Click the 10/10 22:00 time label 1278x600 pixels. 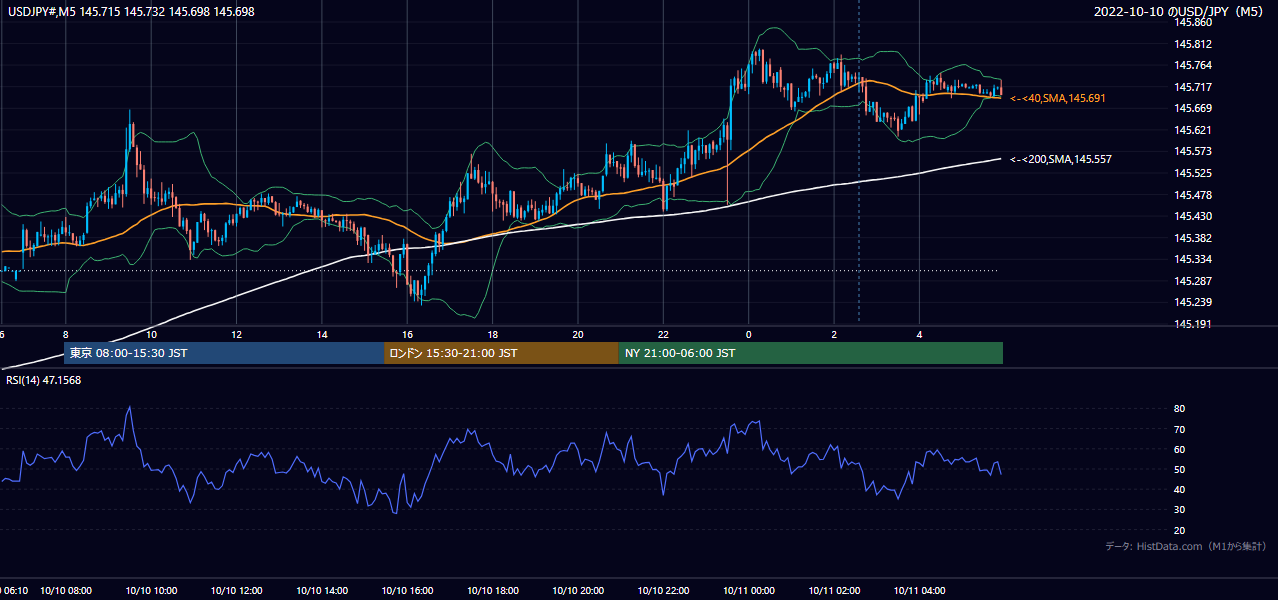tap(663, 591)
